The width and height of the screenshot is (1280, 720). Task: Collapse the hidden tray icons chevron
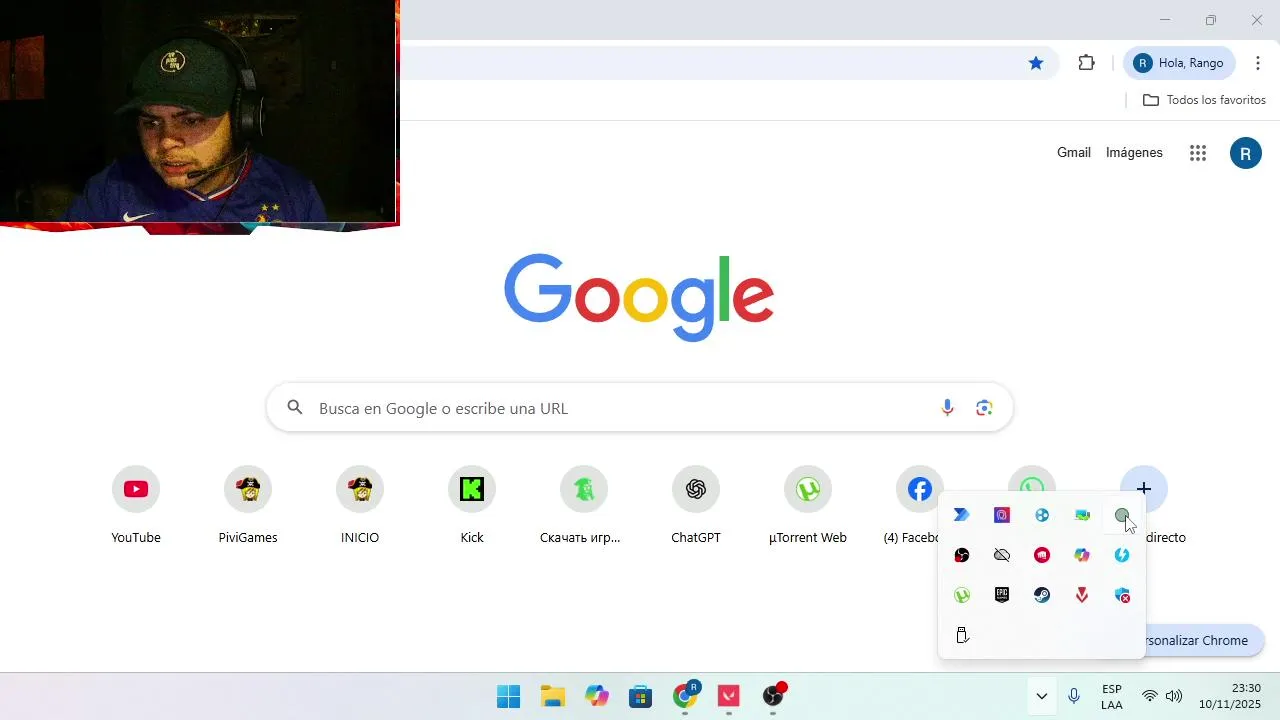click(1041, 696)
